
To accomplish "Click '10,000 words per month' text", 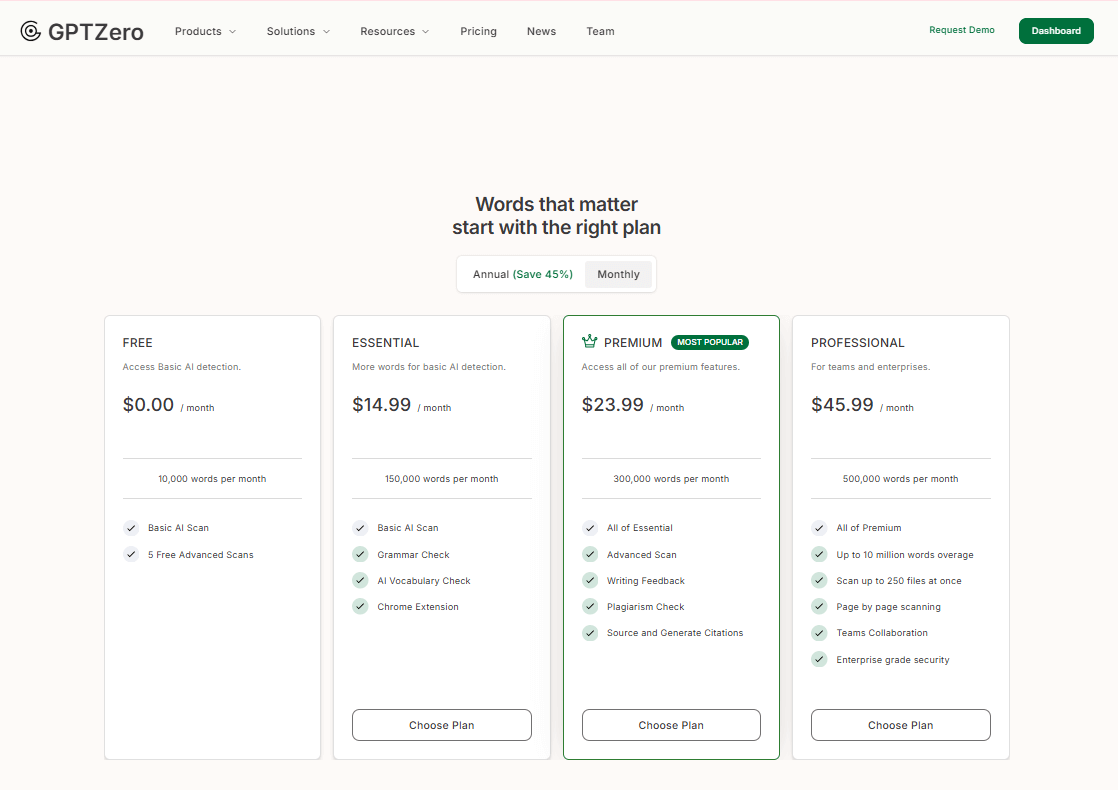I will [x=212, y=479].
